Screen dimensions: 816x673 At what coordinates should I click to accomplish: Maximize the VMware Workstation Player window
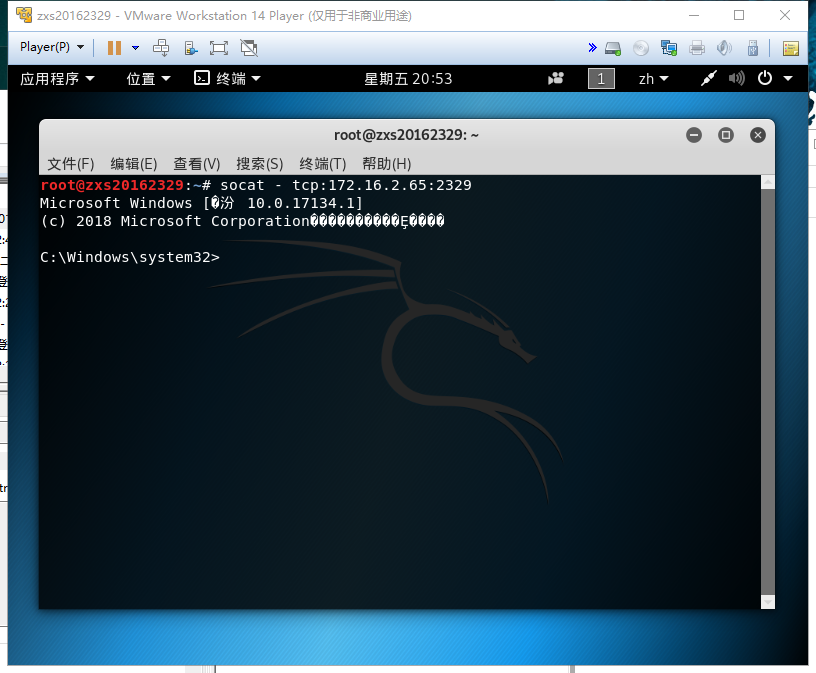coord(739,15)
